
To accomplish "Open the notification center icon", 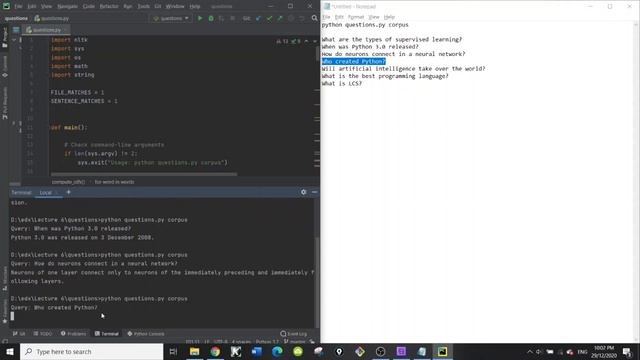I will [627, 351].
